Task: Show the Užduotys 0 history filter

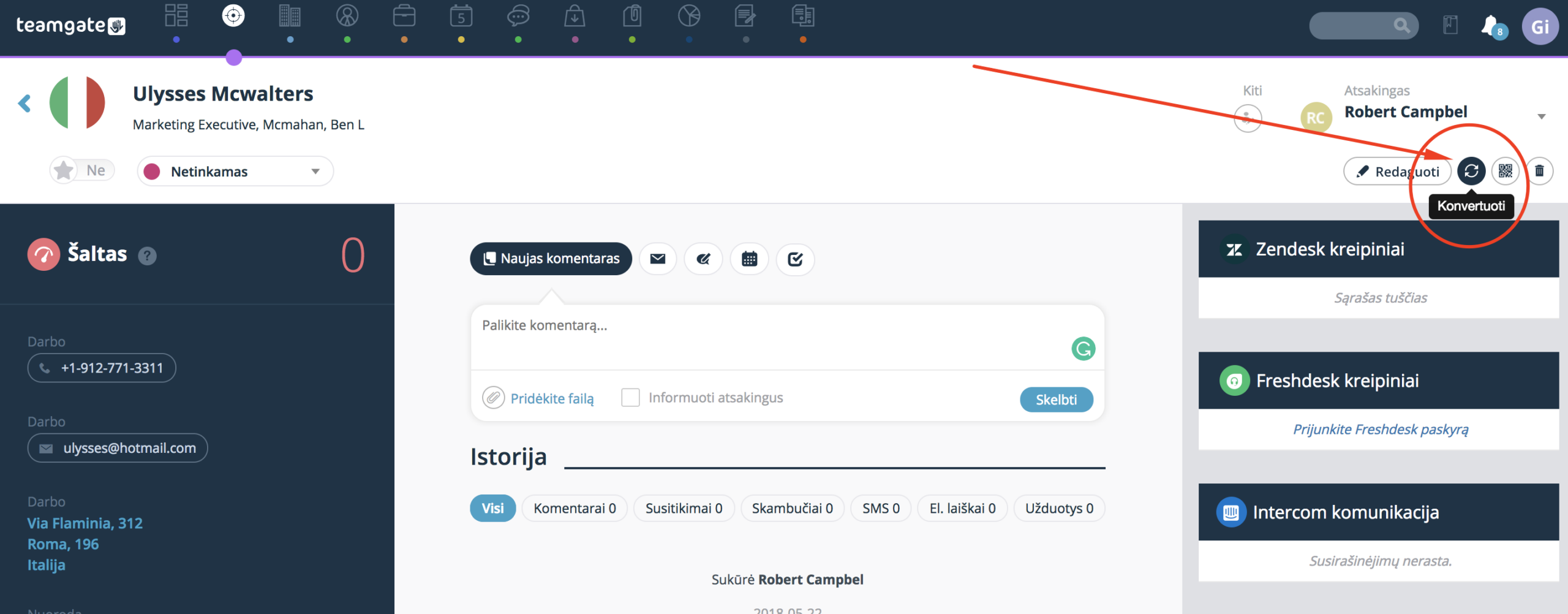Action: click(x=1059, y=509)
